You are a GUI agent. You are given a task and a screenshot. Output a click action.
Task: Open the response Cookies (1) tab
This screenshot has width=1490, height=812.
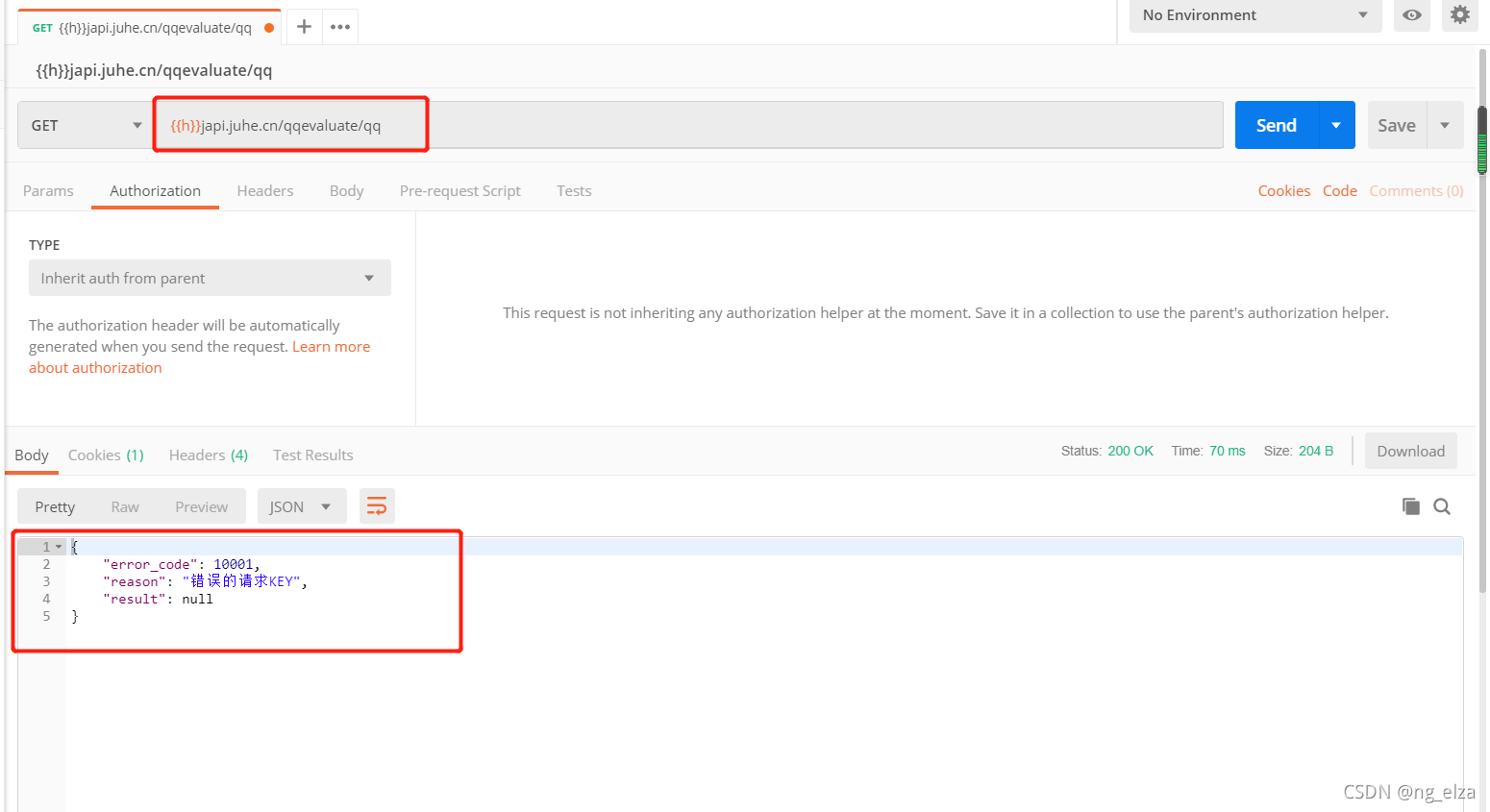click(x=106, y=455)
